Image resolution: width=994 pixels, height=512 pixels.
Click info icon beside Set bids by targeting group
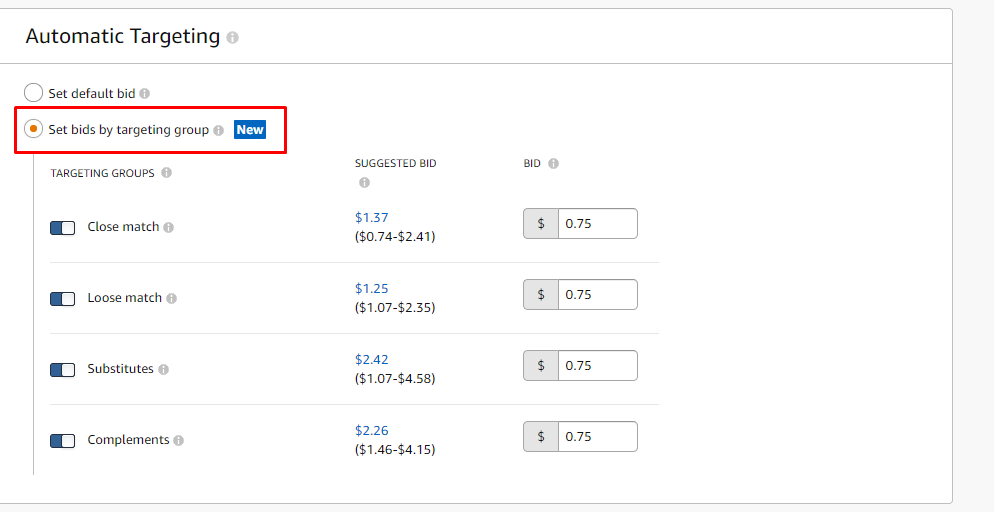pos(219,130)
